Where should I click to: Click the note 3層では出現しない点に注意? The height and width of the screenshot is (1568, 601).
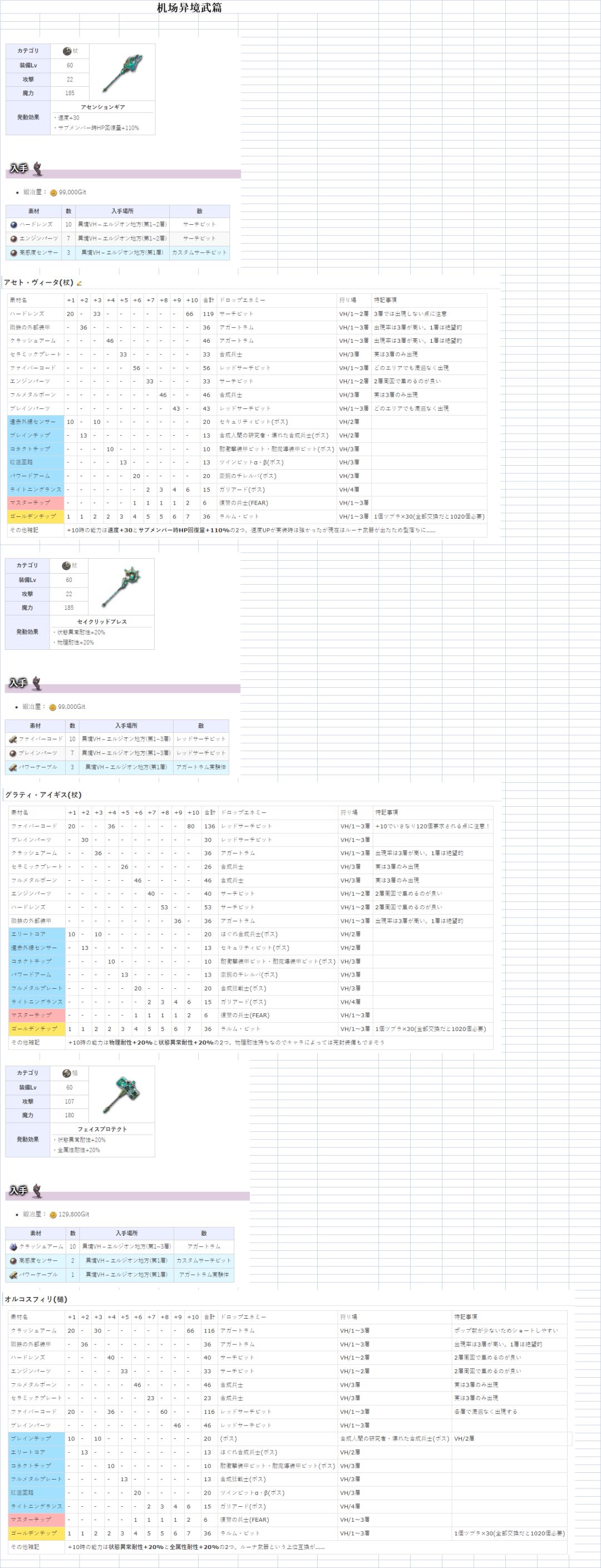pos(411,314)
